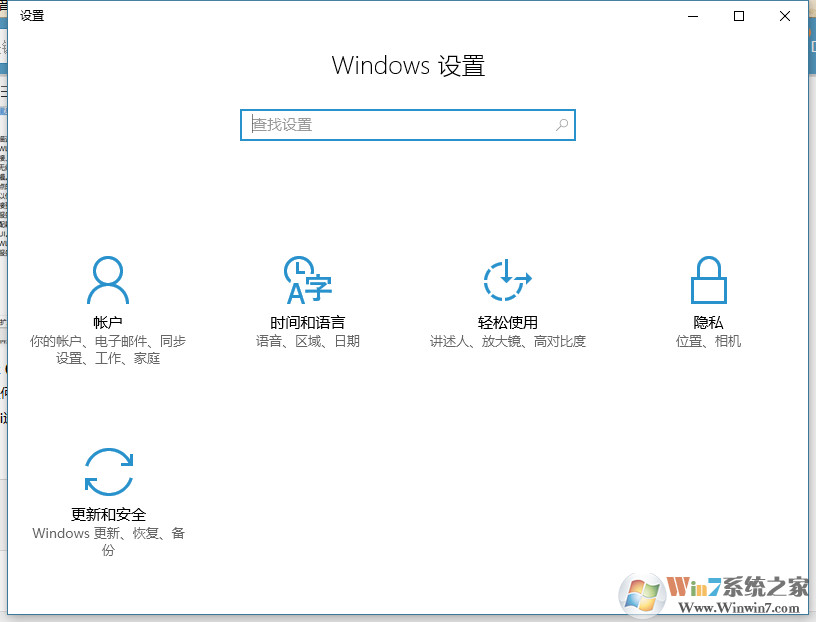This screenshot has width=816, height=622.
Task: Open 更新和安全 settings
Action: pyautogui.click(x=108, y=514)
